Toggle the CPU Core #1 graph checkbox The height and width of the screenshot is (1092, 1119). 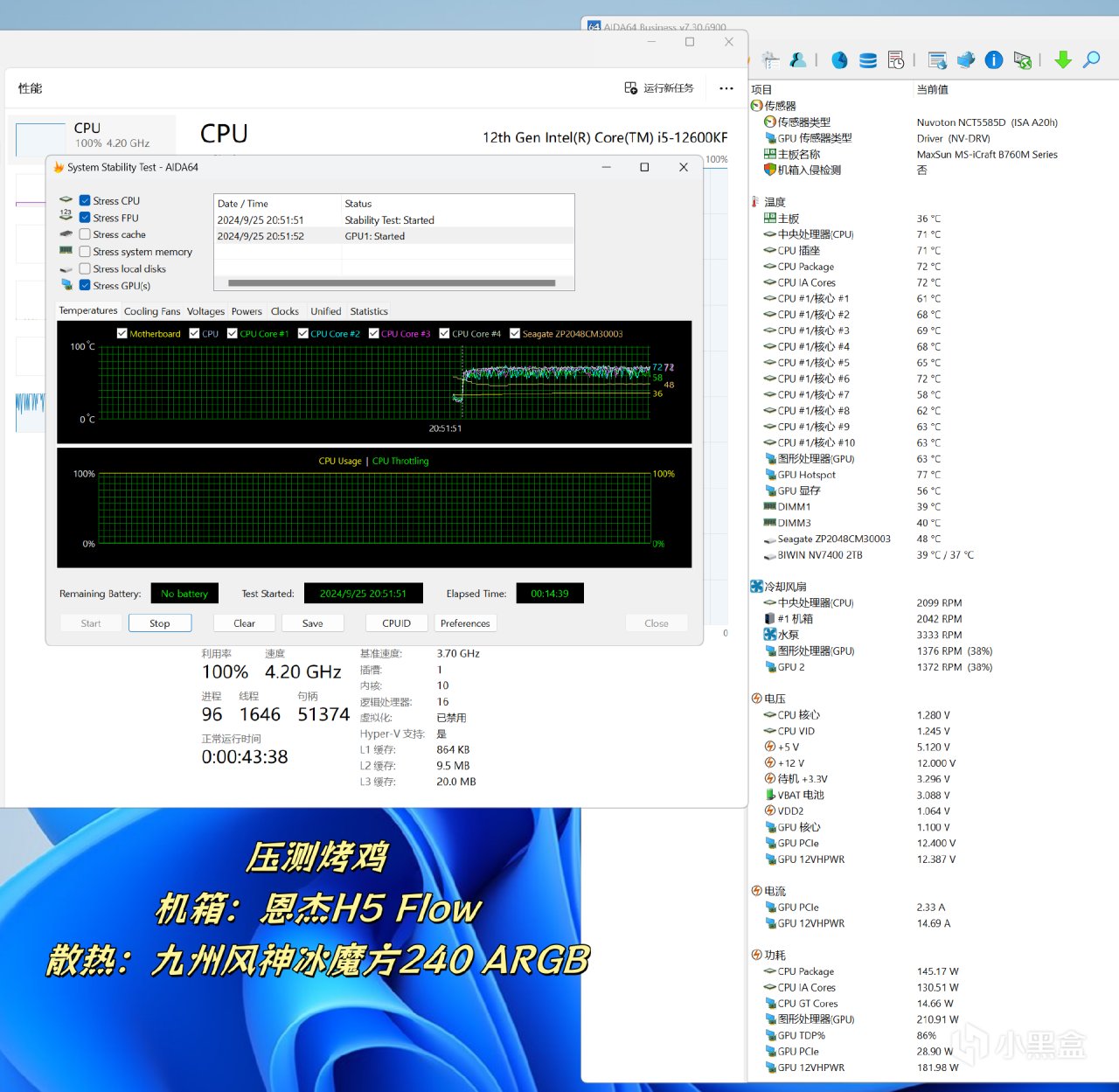click(x=233, y=333)
